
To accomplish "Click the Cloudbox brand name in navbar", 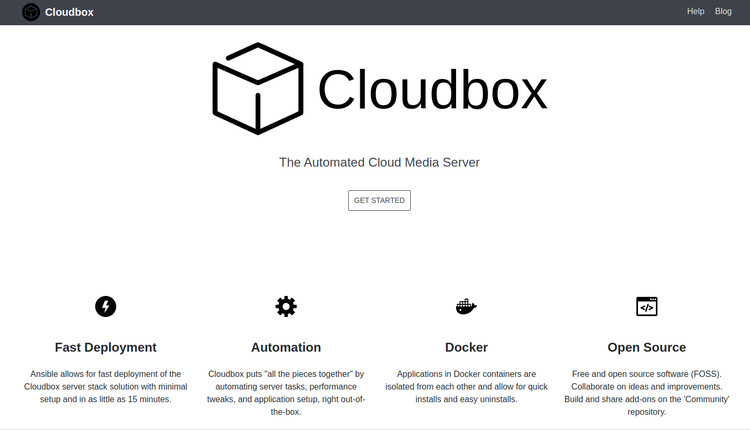I will coord(69,12).
